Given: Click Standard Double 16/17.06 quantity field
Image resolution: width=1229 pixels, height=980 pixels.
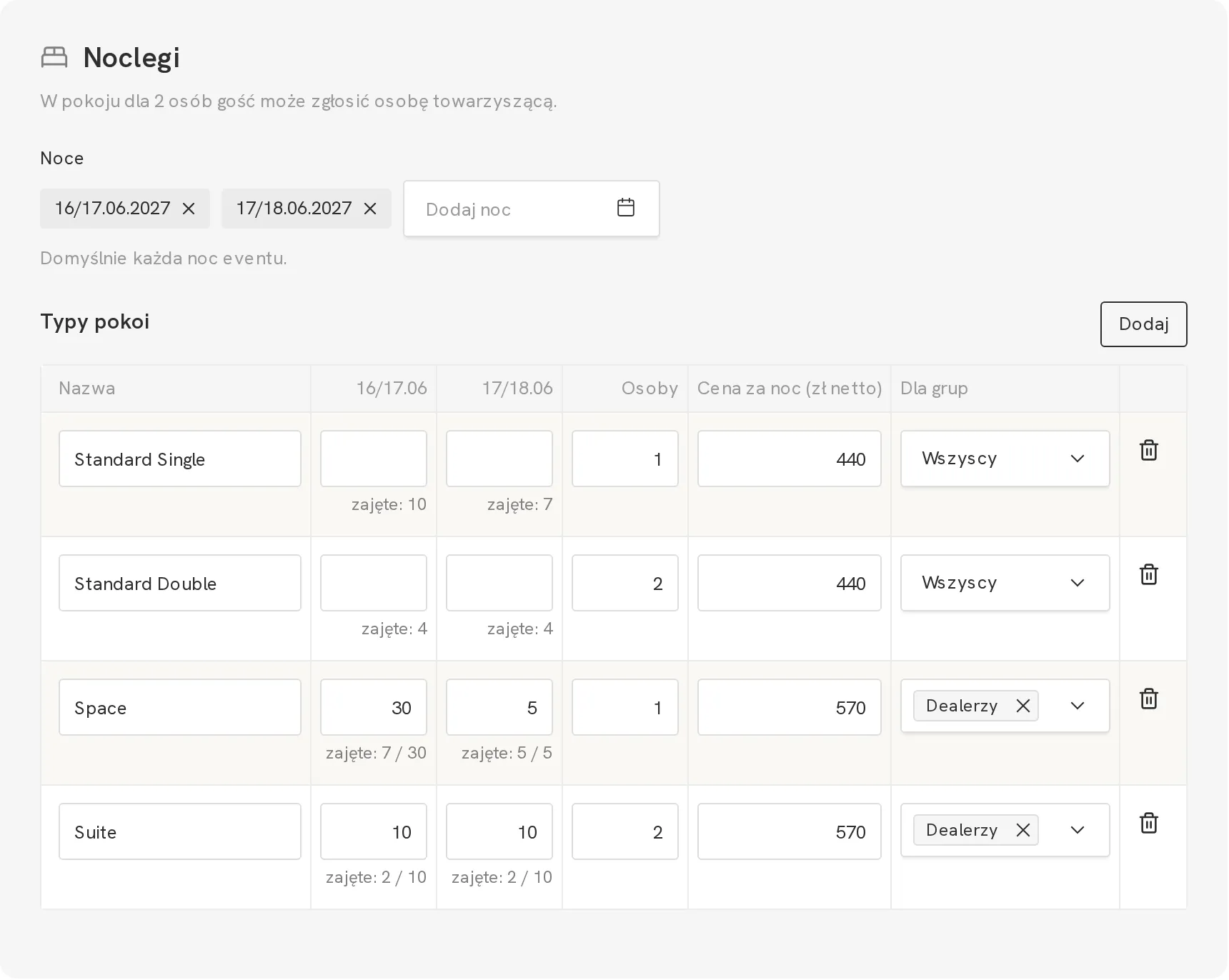Looking at the screenshot, I should 374,583.
